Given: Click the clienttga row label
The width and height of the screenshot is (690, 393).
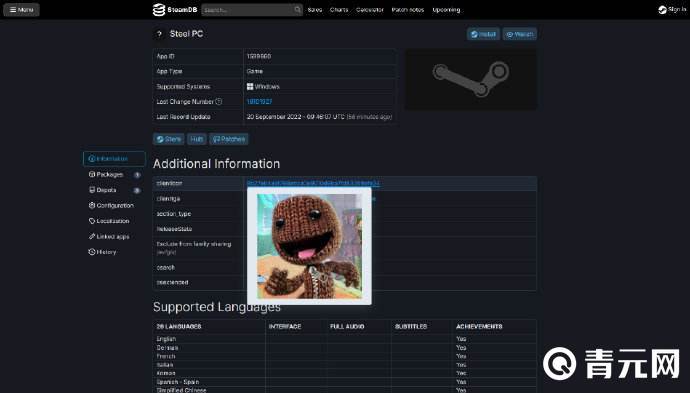Looking at the screenshot, I should click(x=168, y=199).
